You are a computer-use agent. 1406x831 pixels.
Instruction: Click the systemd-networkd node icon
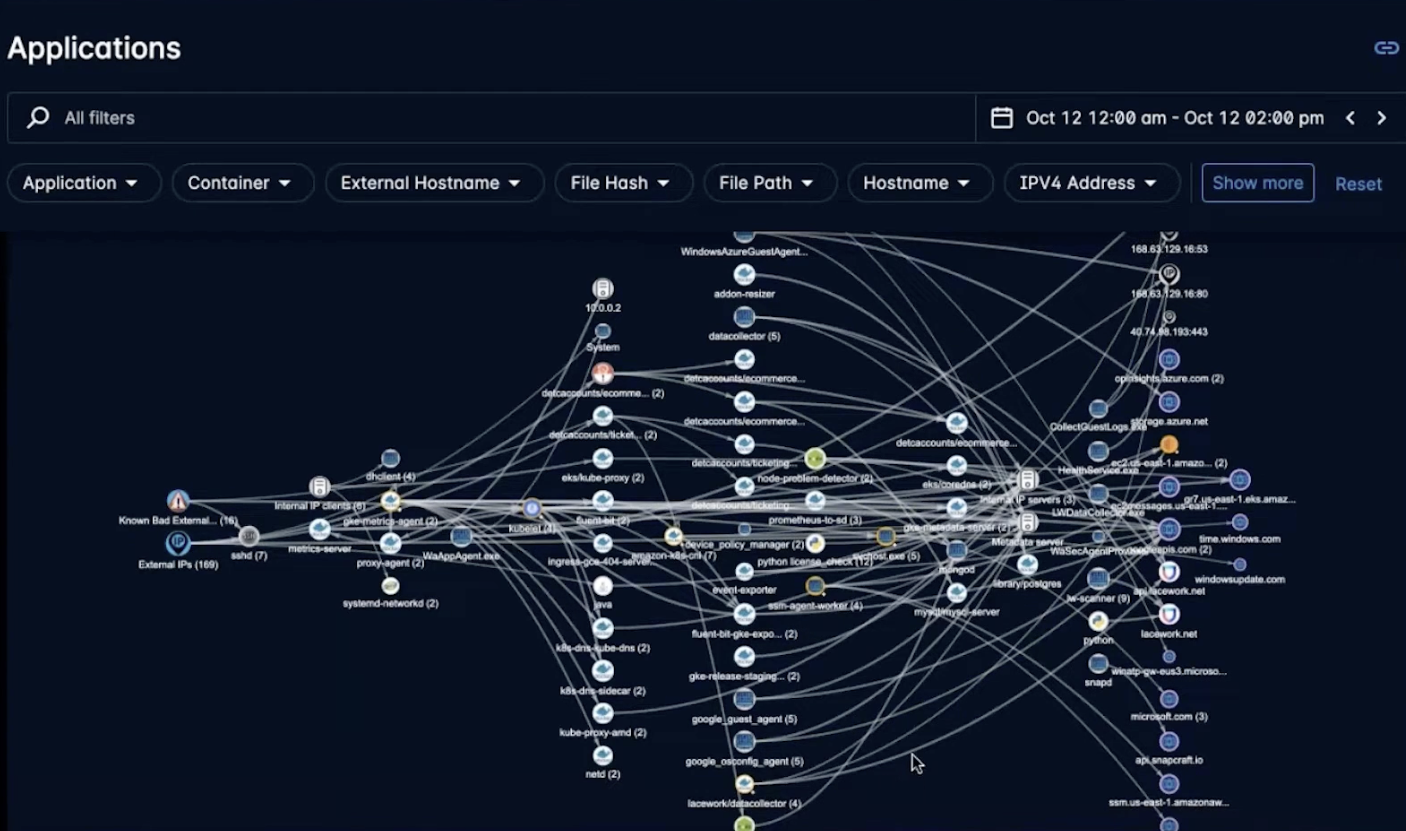(391, 585)
